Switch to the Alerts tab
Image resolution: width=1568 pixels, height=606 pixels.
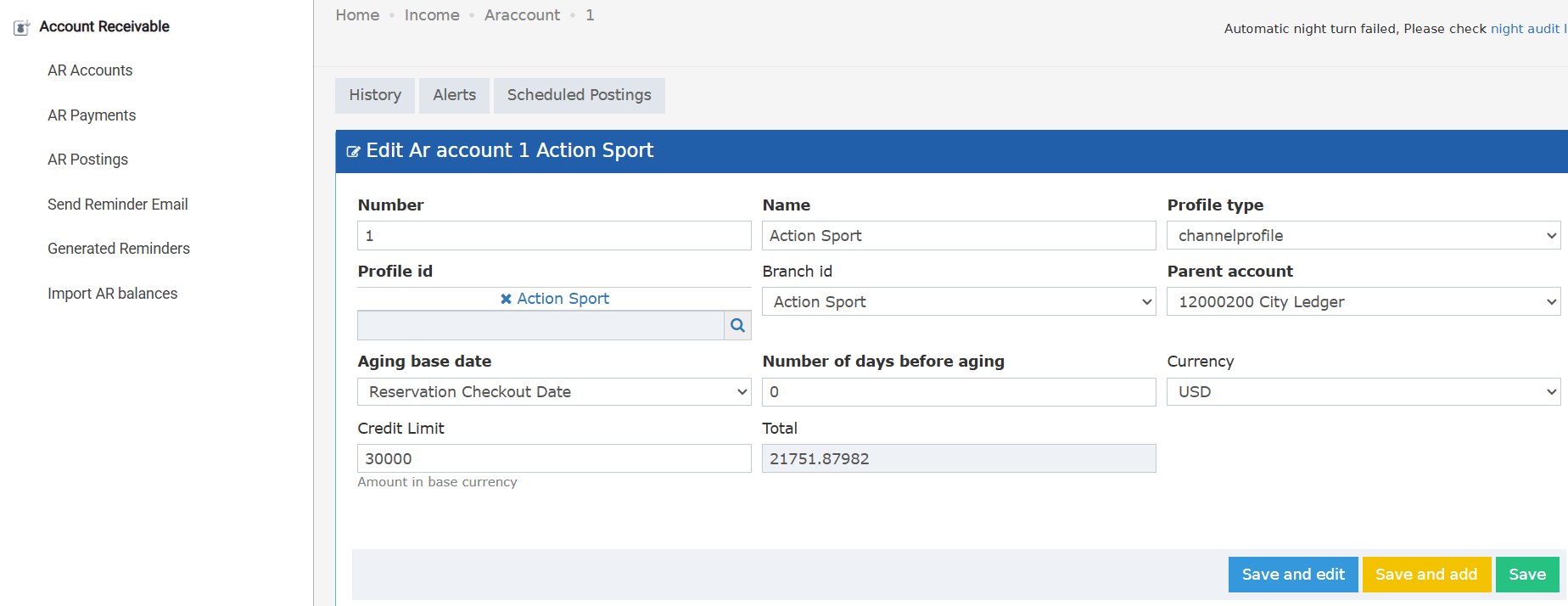455,95
